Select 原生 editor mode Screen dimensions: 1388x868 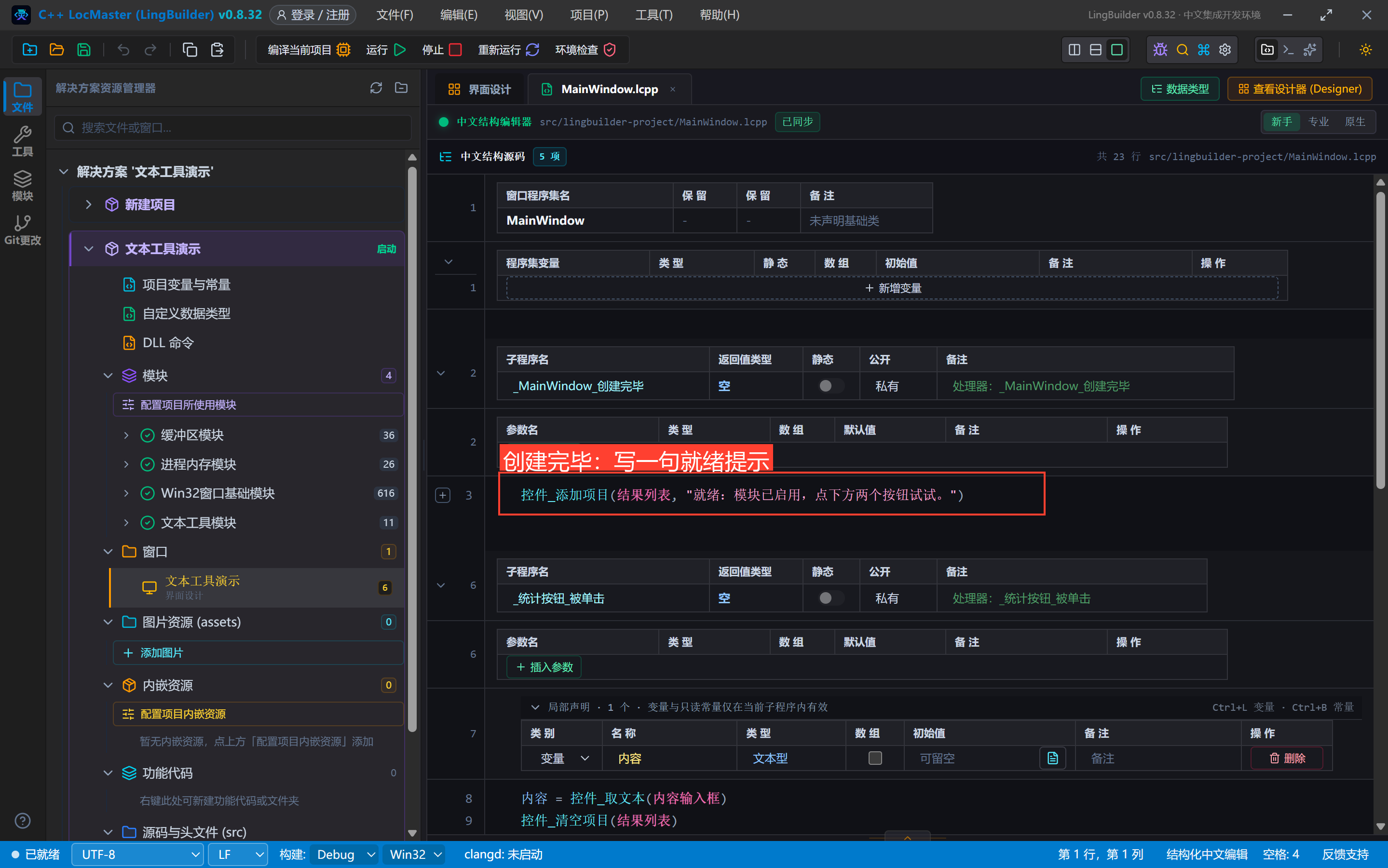[1355, 122]
